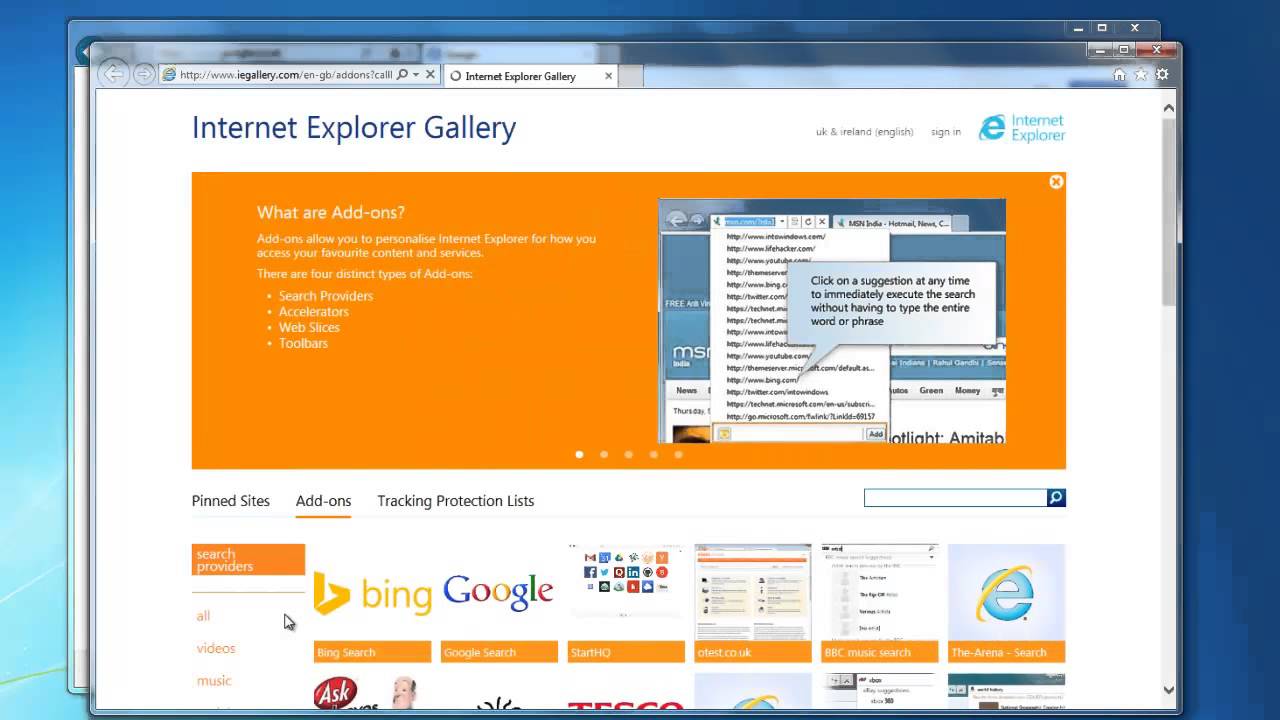Choose the all filter

point(203,616)
